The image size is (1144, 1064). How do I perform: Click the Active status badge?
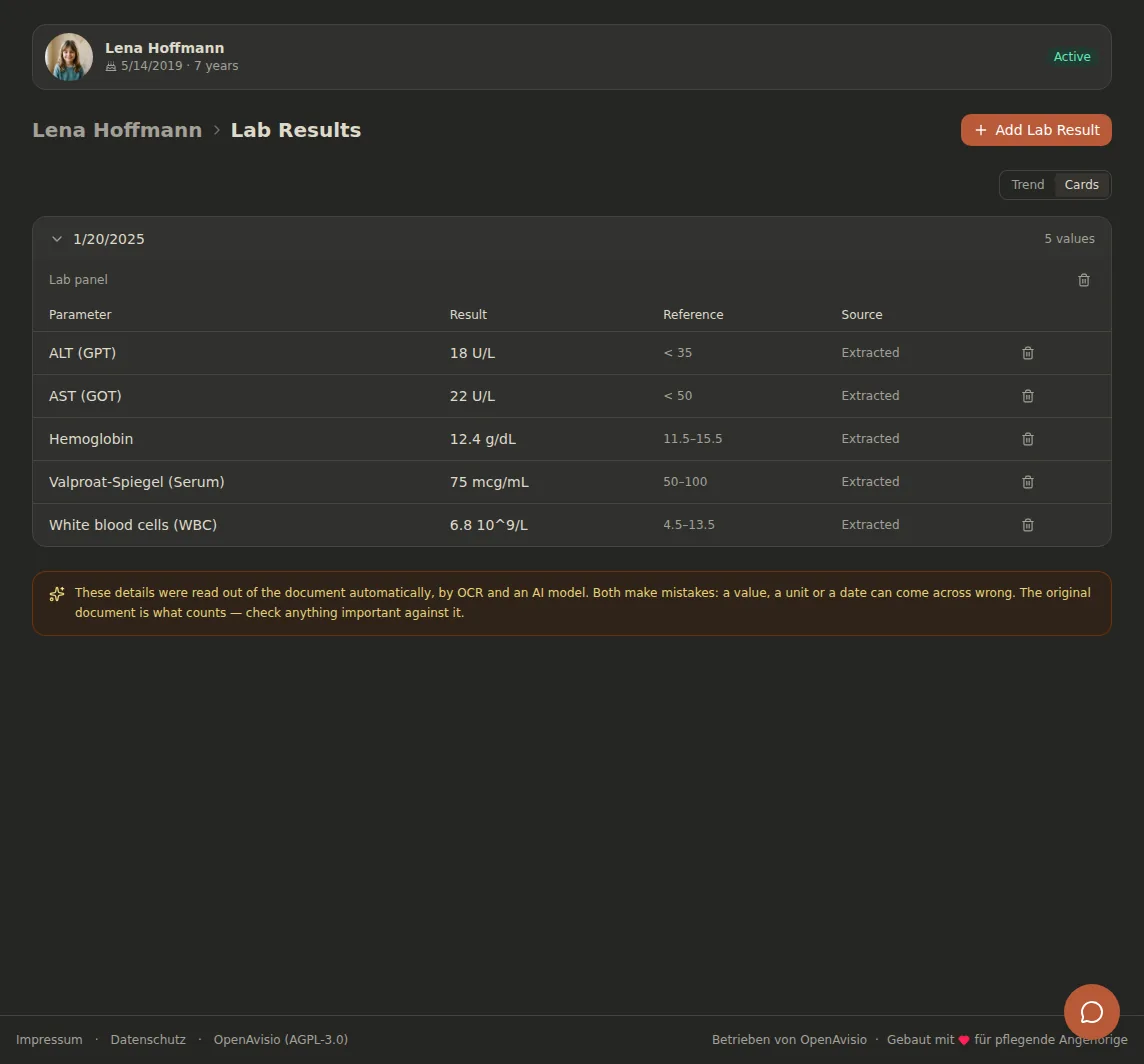(x=1072, y=57)
